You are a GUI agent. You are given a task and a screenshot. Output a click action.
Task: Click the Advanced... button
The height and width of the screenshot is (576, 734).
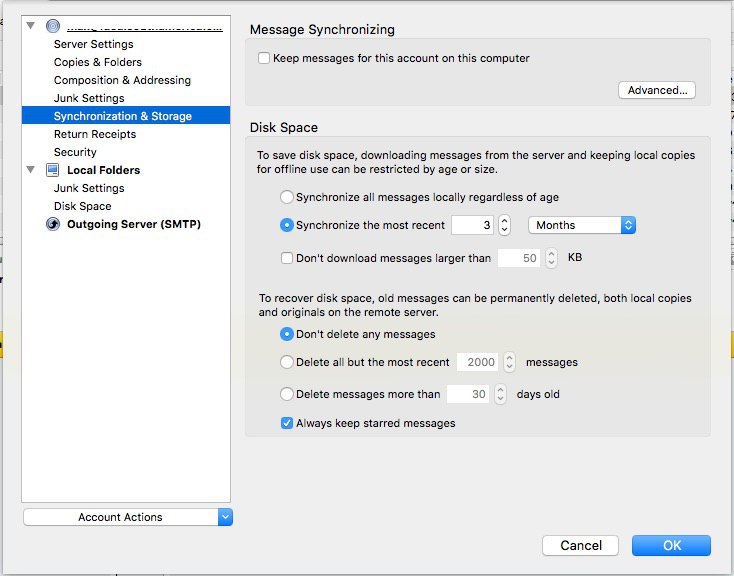(657, 90)
